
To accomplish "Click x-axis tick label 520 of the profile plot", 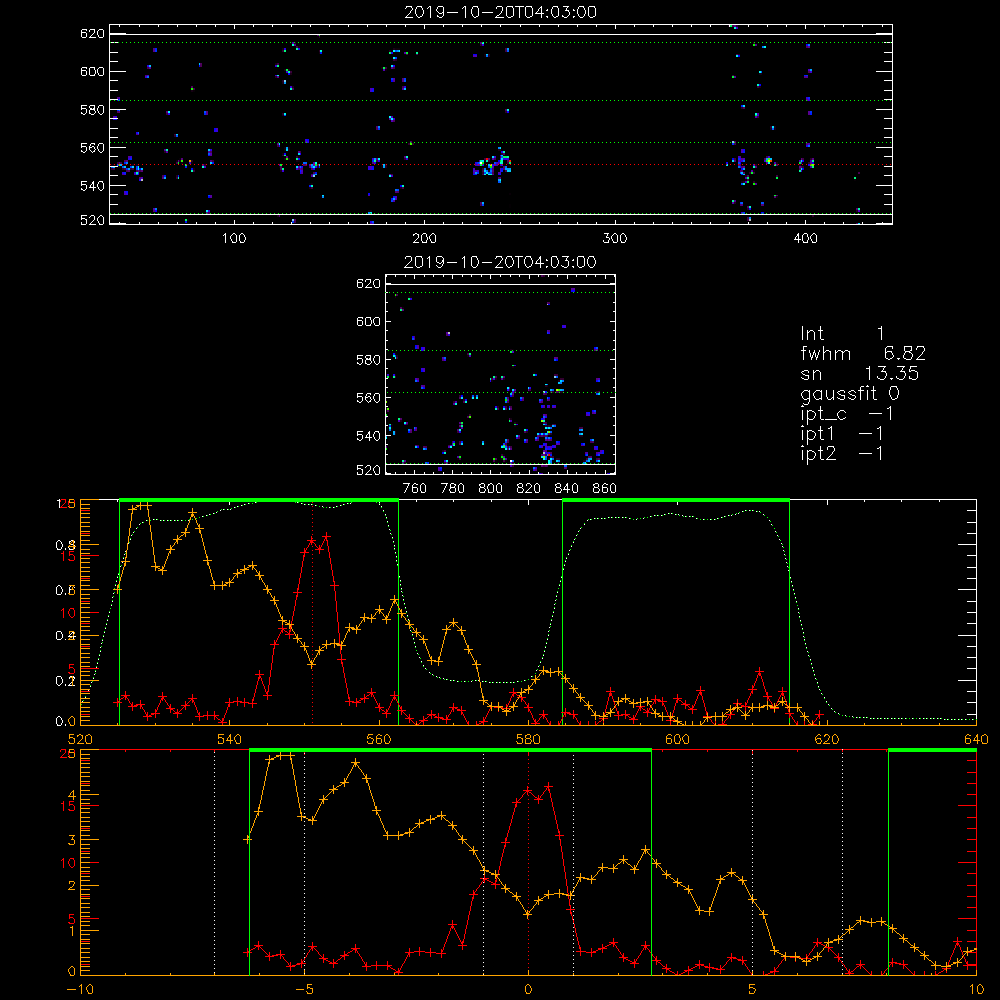I will click(x=80, y=740).
